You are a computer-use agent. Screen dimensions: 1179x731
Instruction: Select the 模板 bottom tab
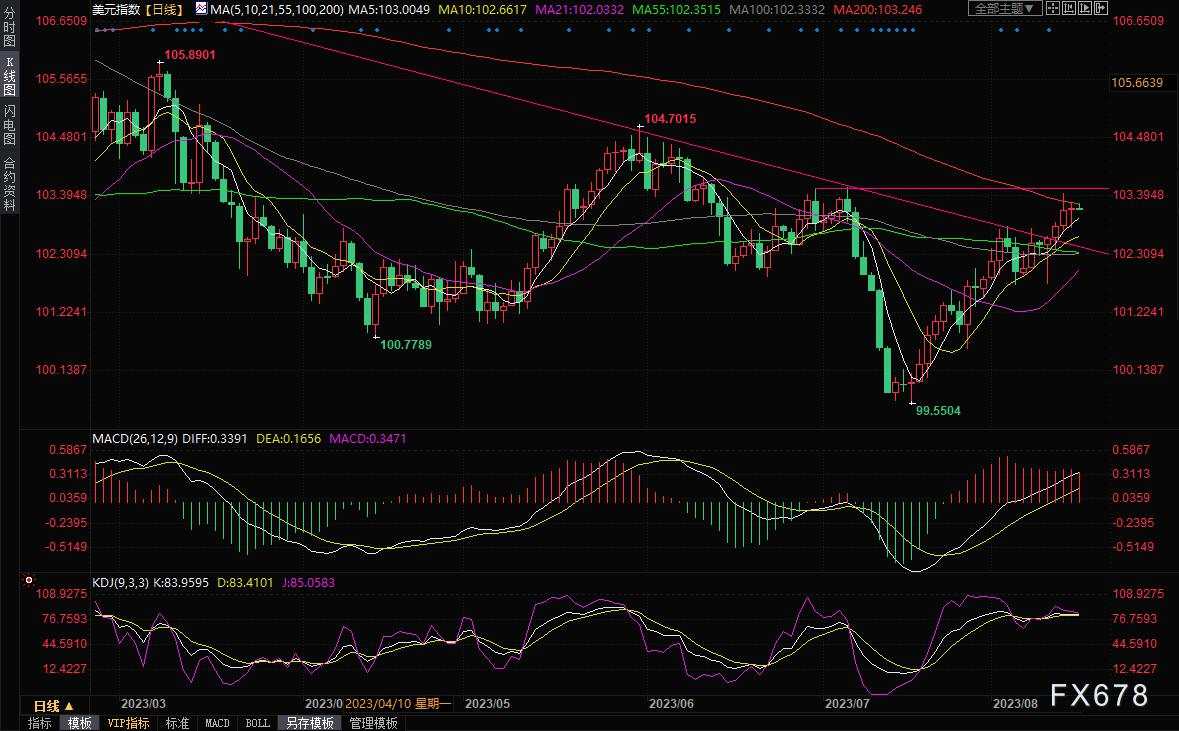point(80,723)
